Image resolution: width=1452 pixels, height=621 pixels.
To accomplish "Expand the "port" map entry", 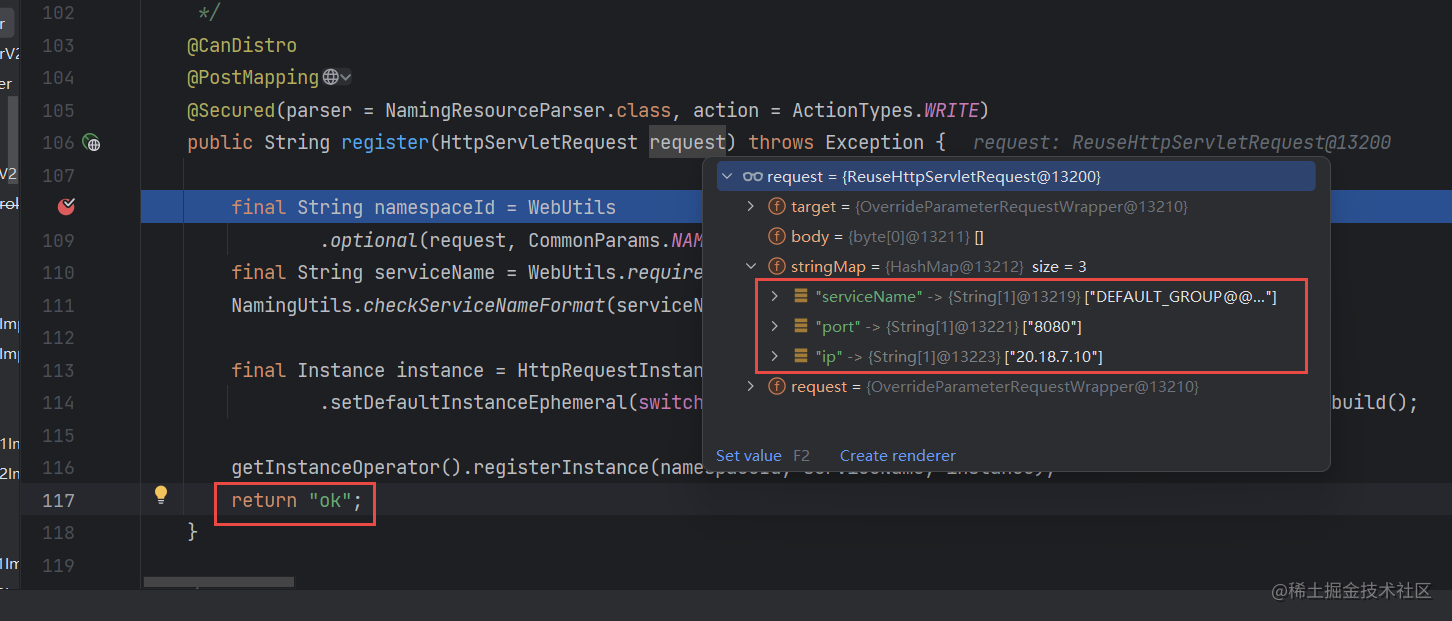I will (x=775, y=327).
